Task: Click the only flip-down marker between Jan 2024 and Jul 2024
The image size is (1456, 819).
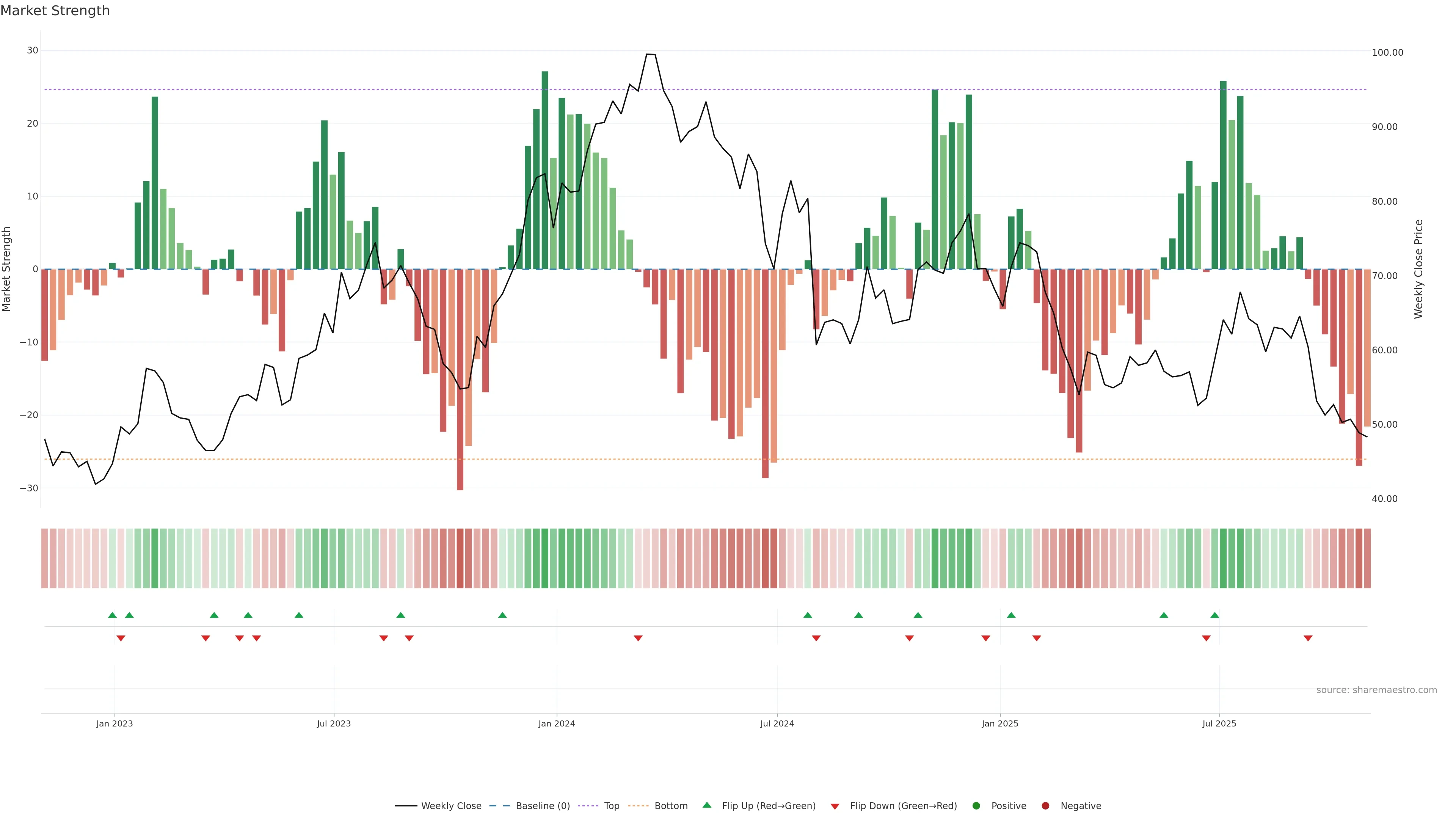Action: [x=638, y=638]
